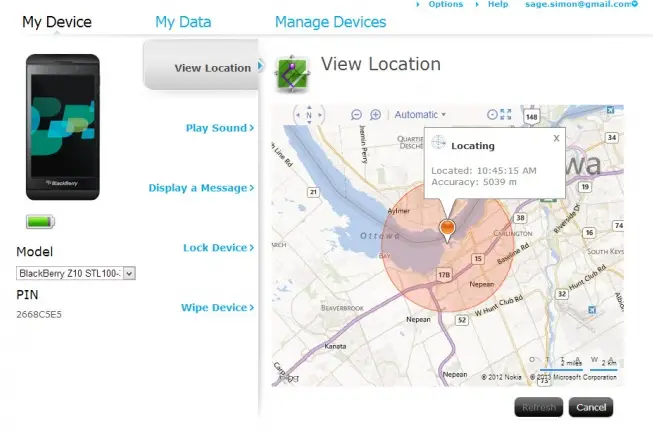The height and width of the screenshot is (432, 653).
Task: Click the Aylmer label on the map
Action: [399, 211]
